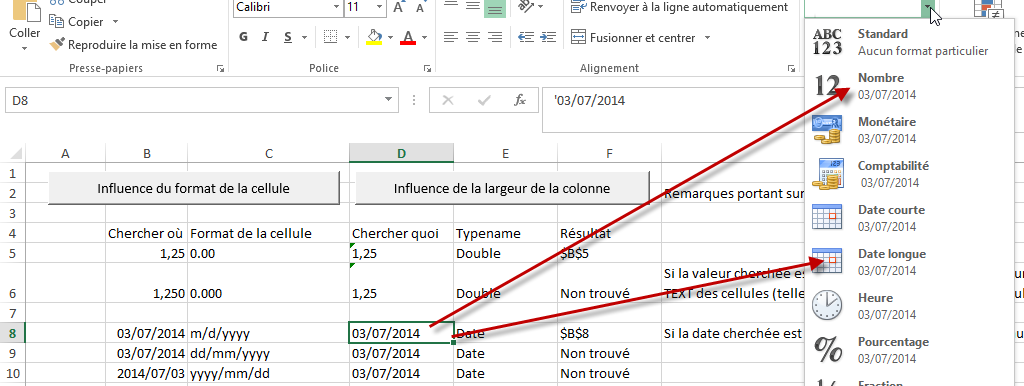
Task: Toggle bold G formatting
Action: [244, 37]
